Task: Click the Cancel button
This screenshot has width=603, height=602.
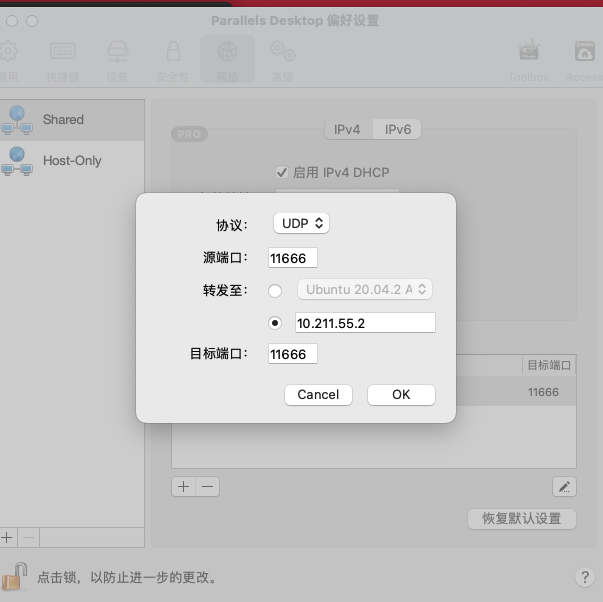Action: point(318,395)
